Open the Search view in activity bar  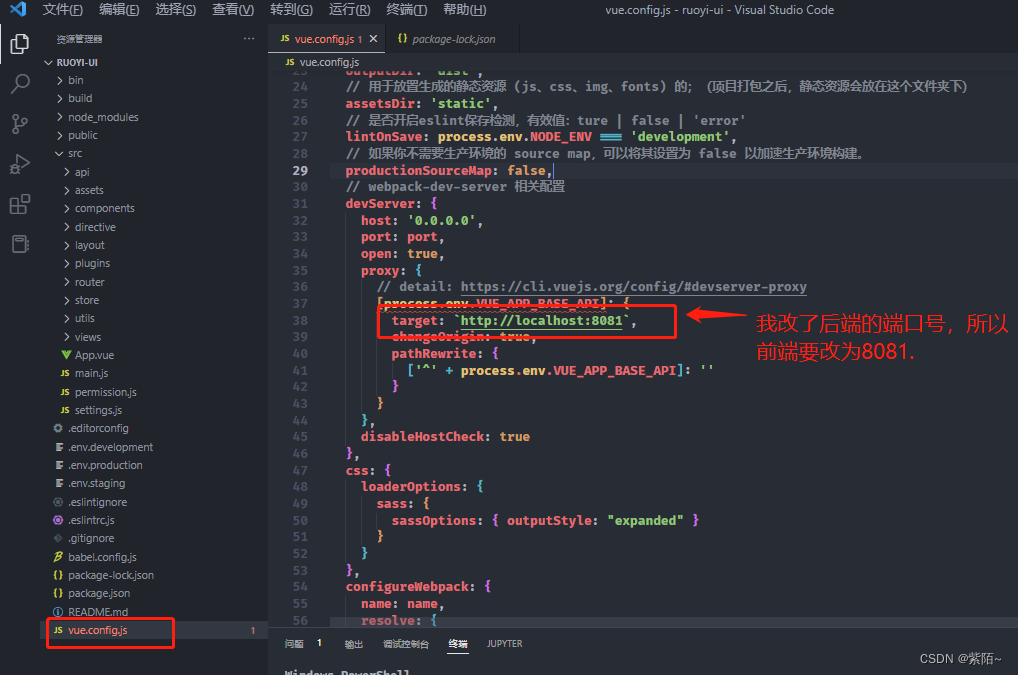19,84
